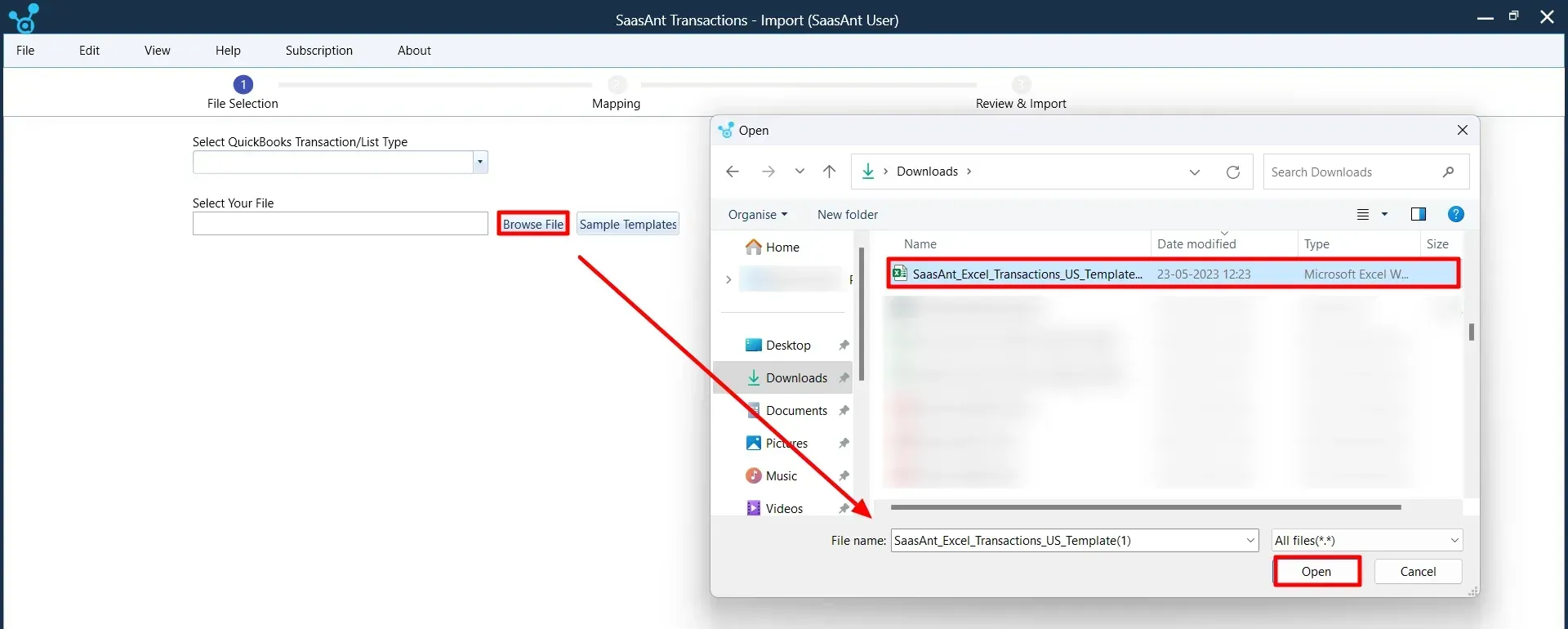
Task: Open the All files(*.*) filter dropdown
Action: coord(1367,541)
